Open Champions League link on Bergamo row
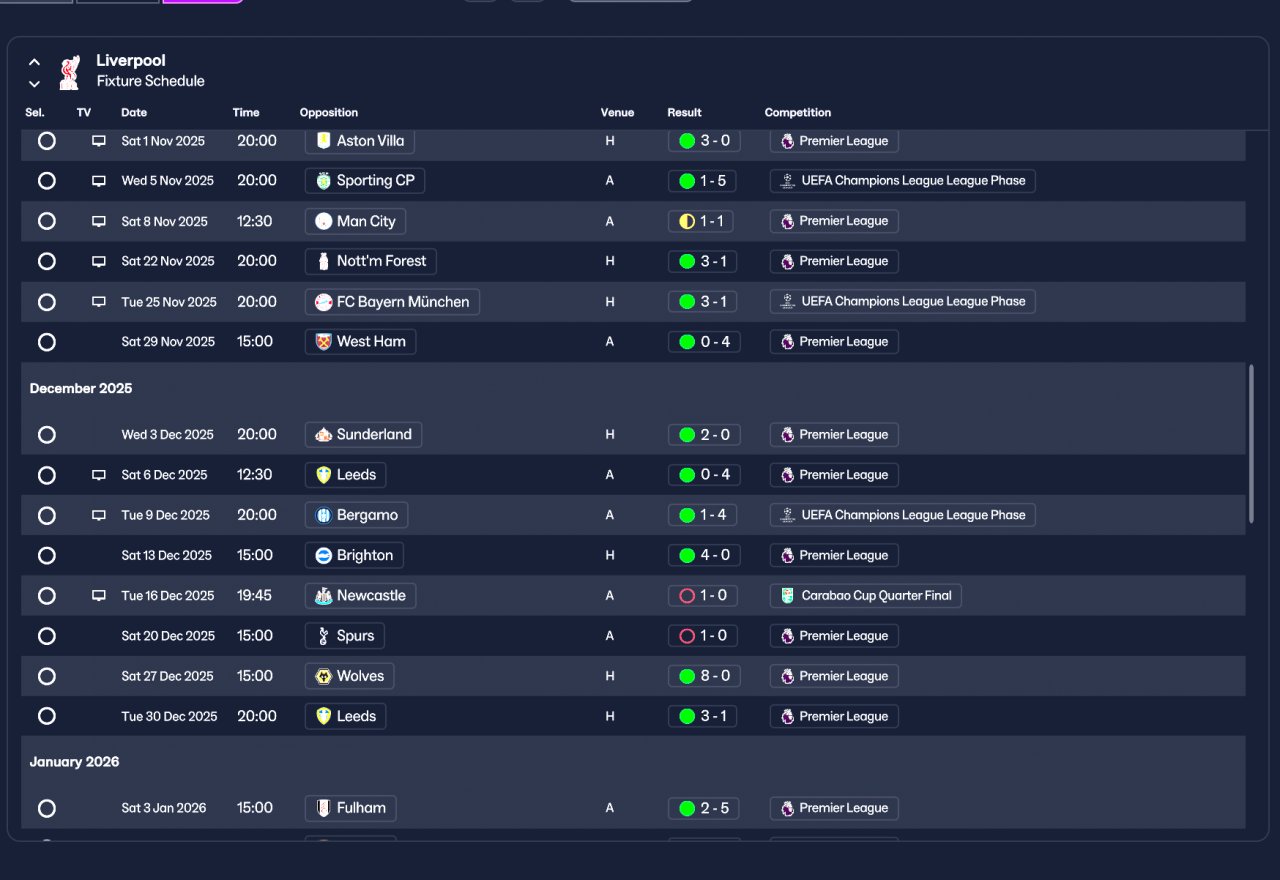Screen dimensions: 1280x880 [x=903, y=515]
